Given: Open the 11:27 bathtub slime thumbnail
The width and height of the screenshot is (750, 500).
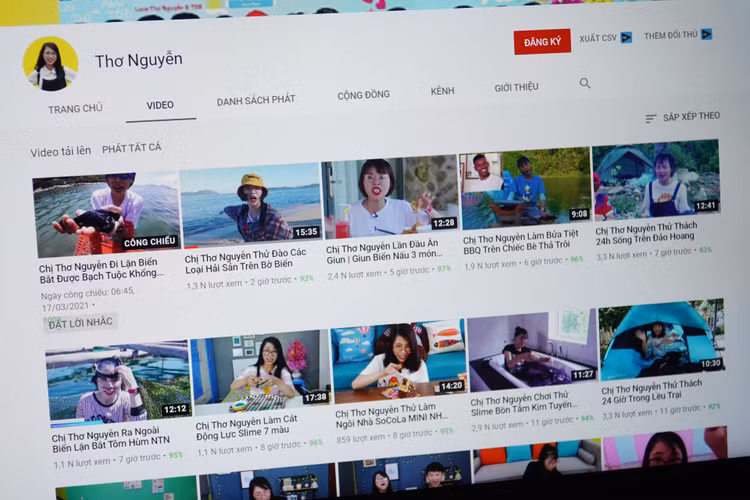Looking at the screenshot, I should click(532, 350).
